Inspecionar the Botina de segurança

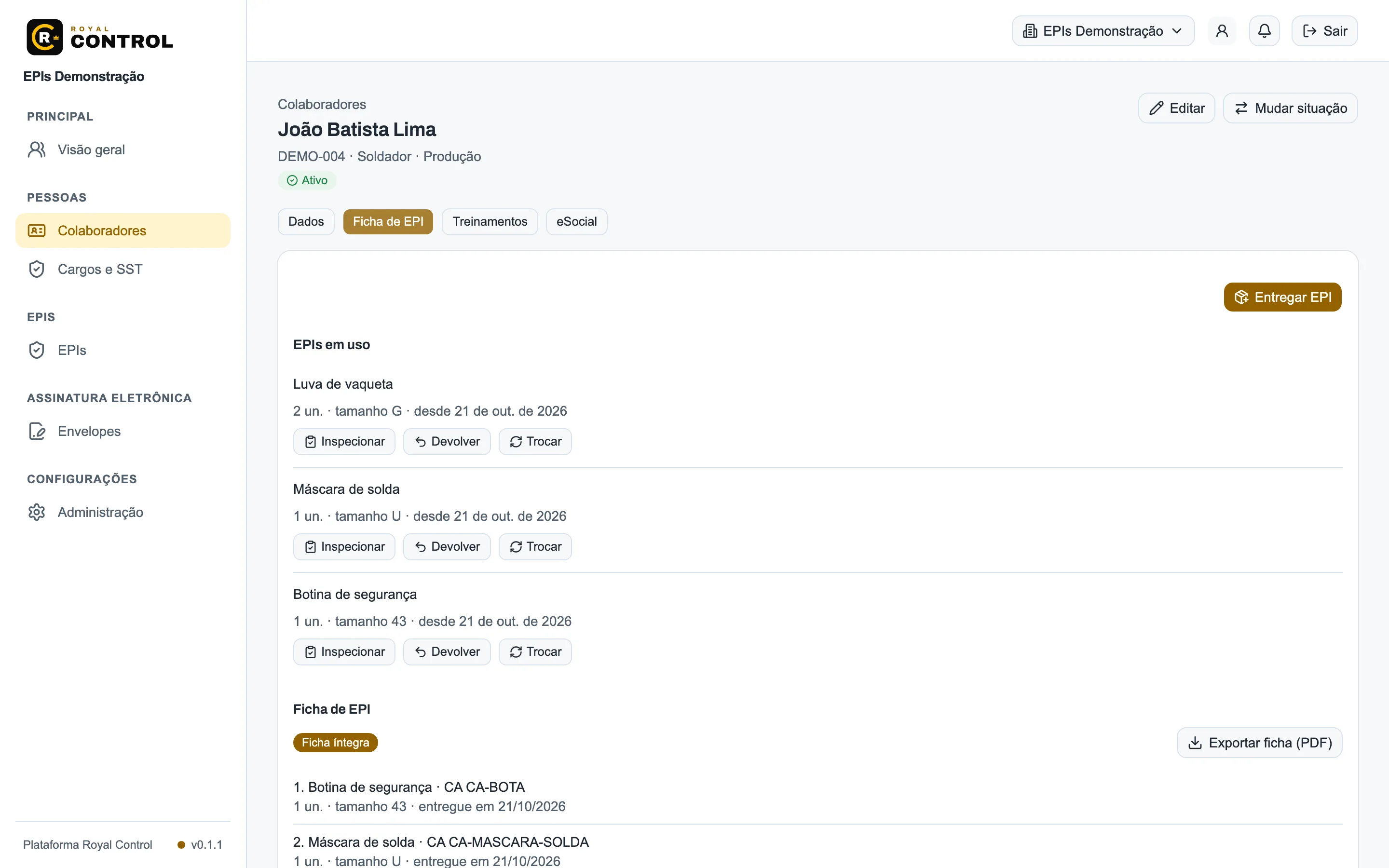[x=344, y=651]
